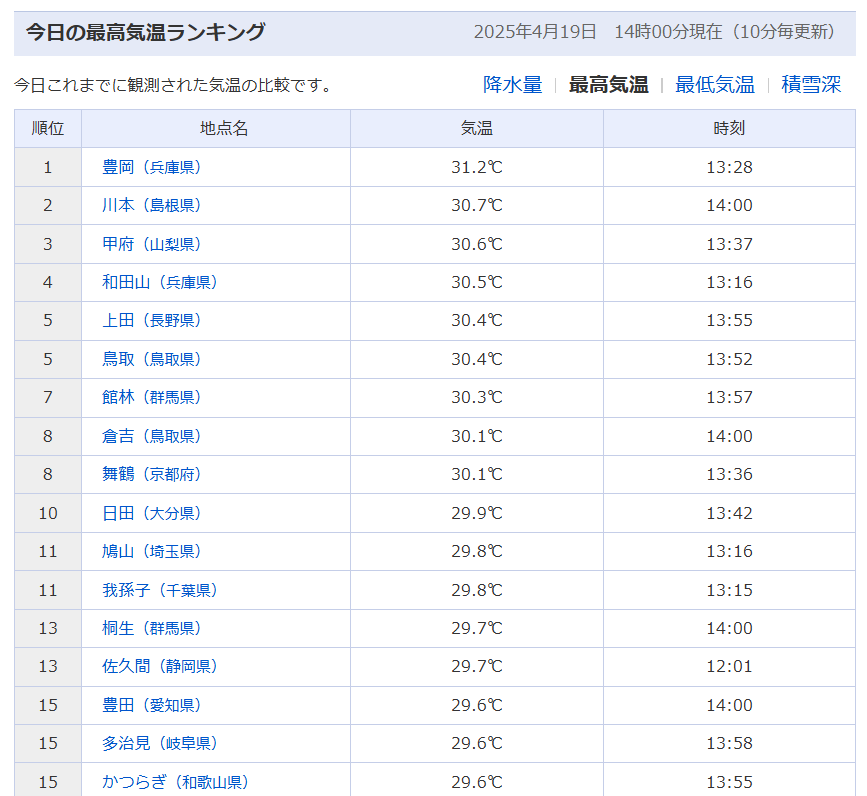Click the 気温 column header
Screen dimensions: 867x796
point(477,128)
